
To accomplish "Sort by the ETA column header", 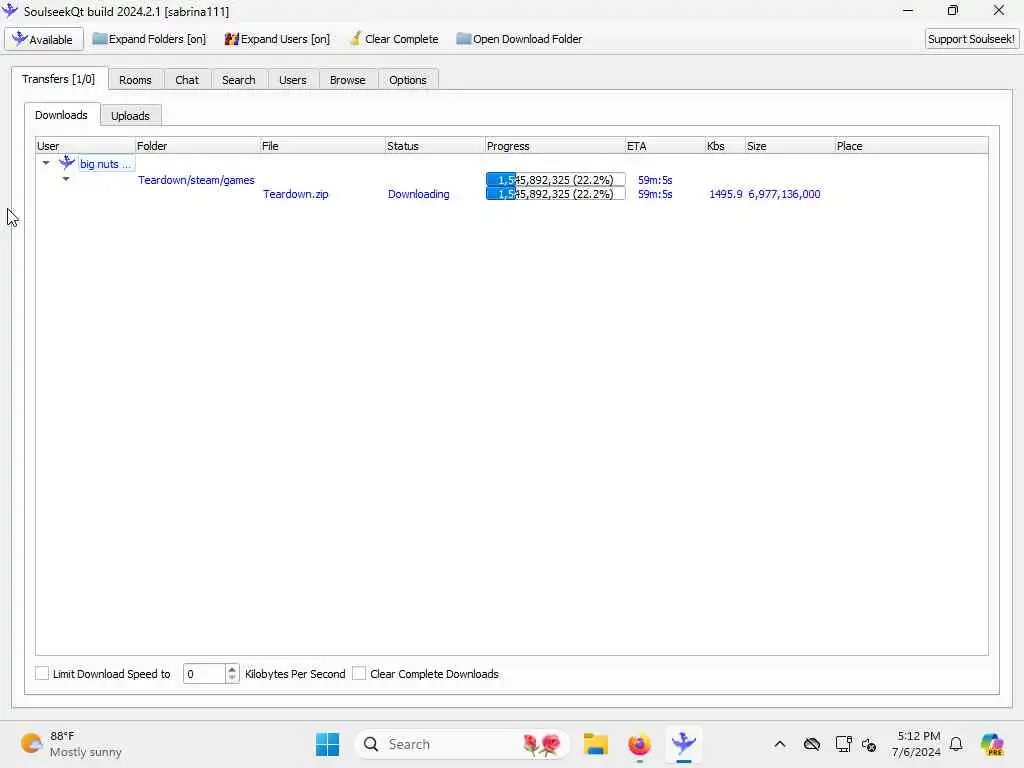I will pyautogui.click(x=665, y=146).
